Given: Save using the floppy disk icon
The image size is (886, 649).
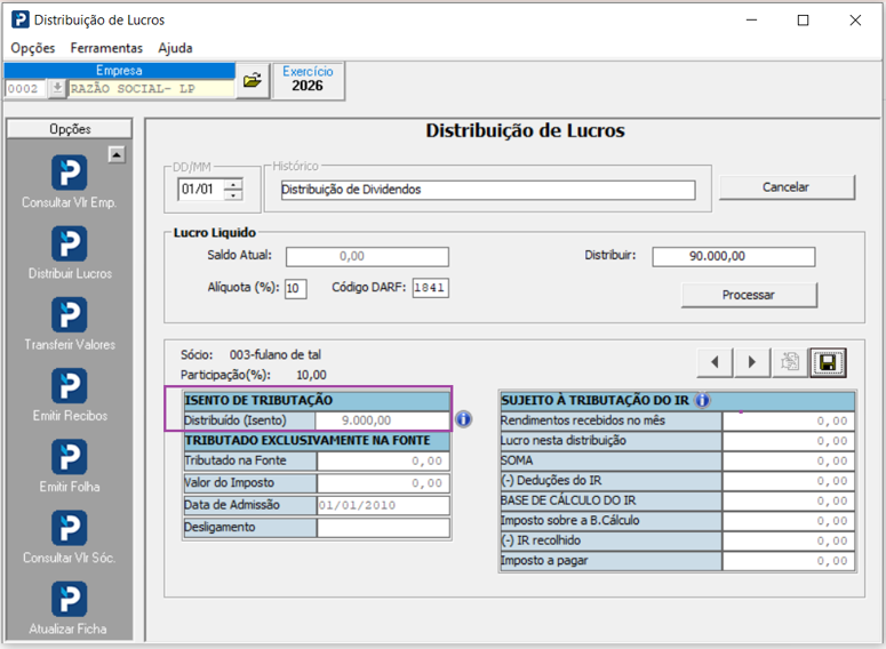Looking at the screenshot, I should (x=828, y=363).
